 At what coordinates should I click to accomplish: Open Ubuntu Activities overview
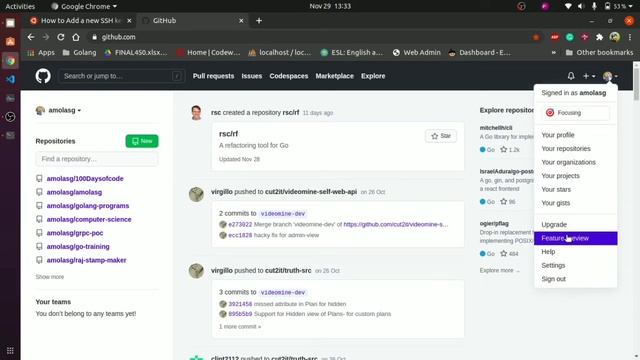pos(20,6)
